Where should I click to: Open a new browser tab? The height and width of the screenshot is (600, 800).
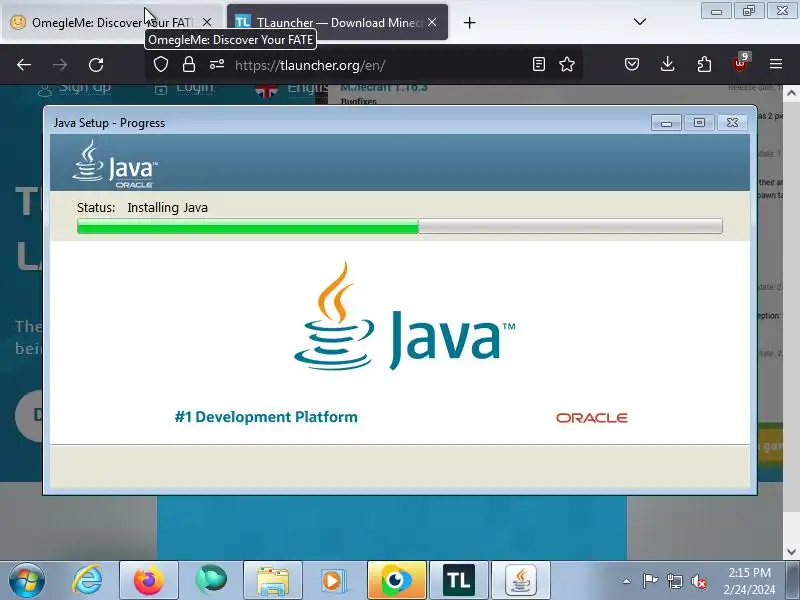(469, 22)
